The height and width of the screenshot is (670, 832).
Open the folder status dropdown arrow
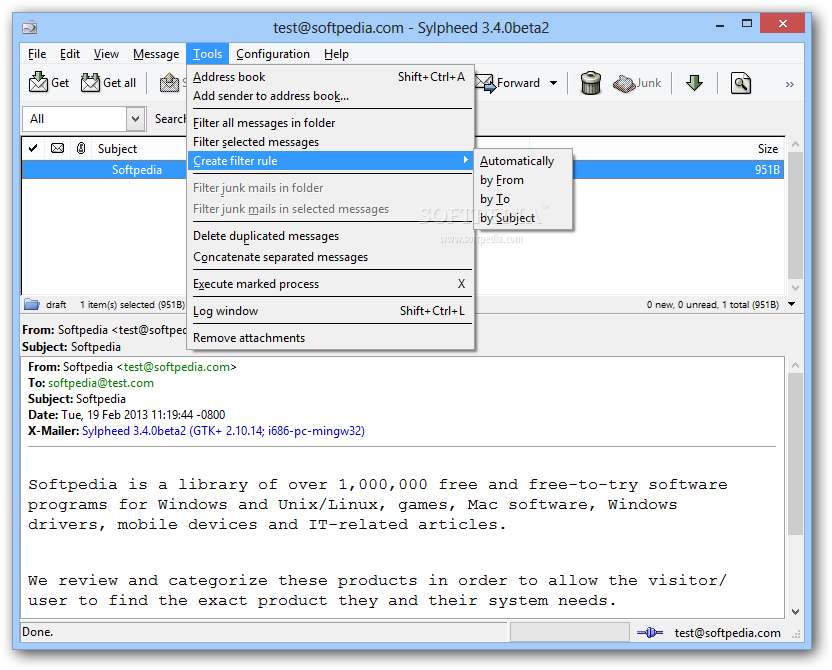tap(792, 304)
